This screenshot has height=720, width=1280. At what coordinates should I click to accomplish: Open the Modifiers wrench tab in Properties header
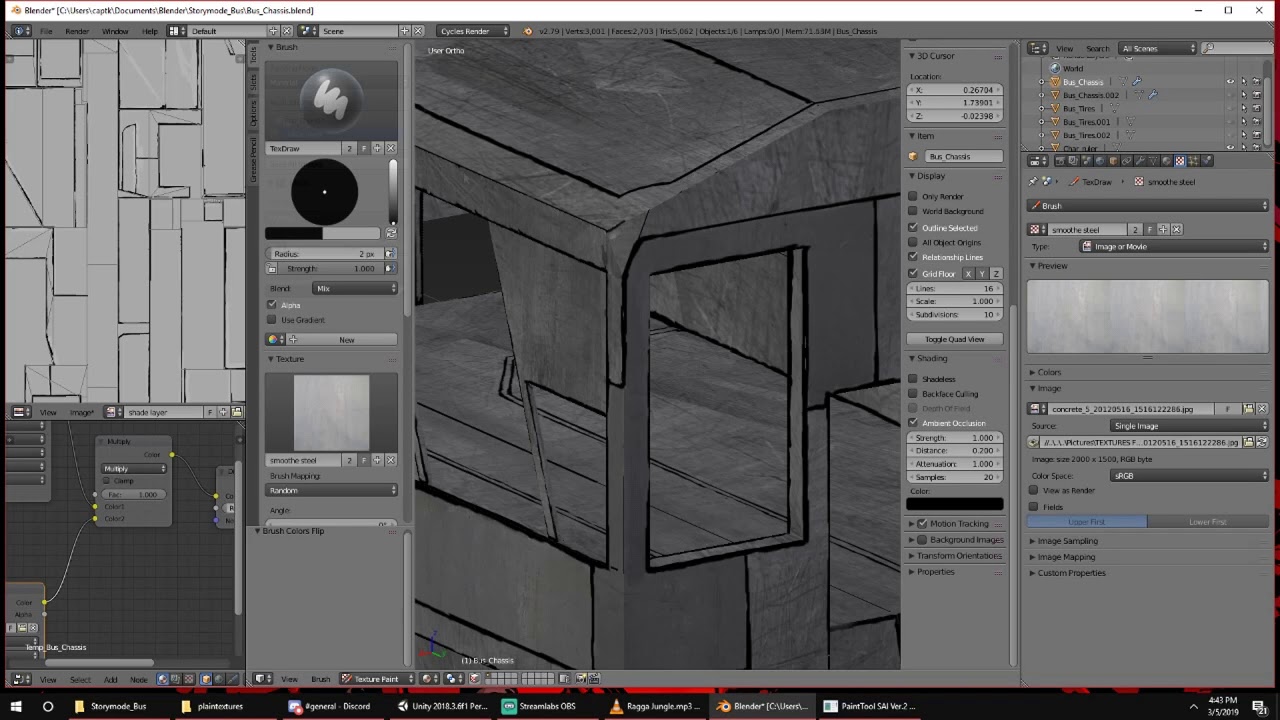pyautogui.click(x=1140, y=160)
